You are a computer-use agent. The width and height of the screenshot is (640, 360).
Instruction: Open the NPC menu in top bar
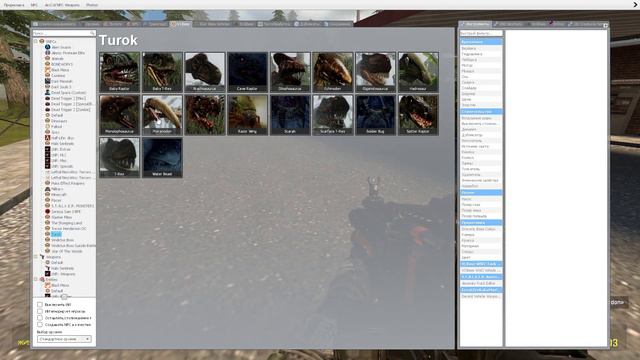[x=34, y=5]
